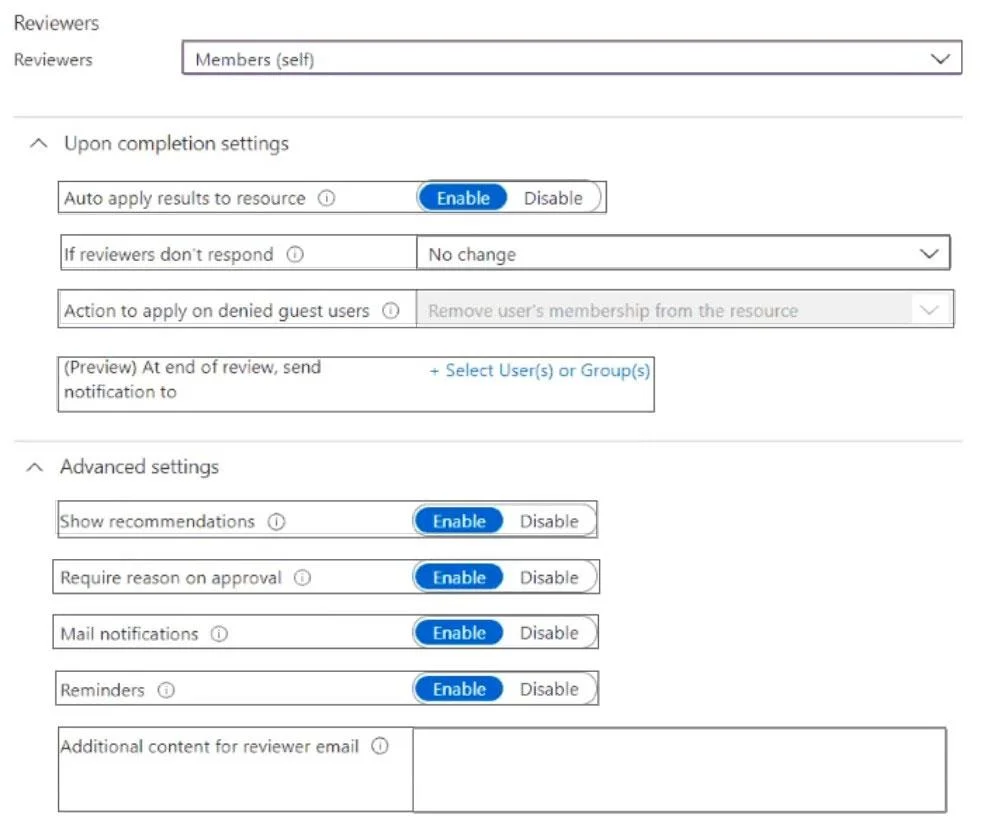This screenshot has height=830, width=983.
Task: Click info icon for Require reason on approval
Action: tap(303, 577)
